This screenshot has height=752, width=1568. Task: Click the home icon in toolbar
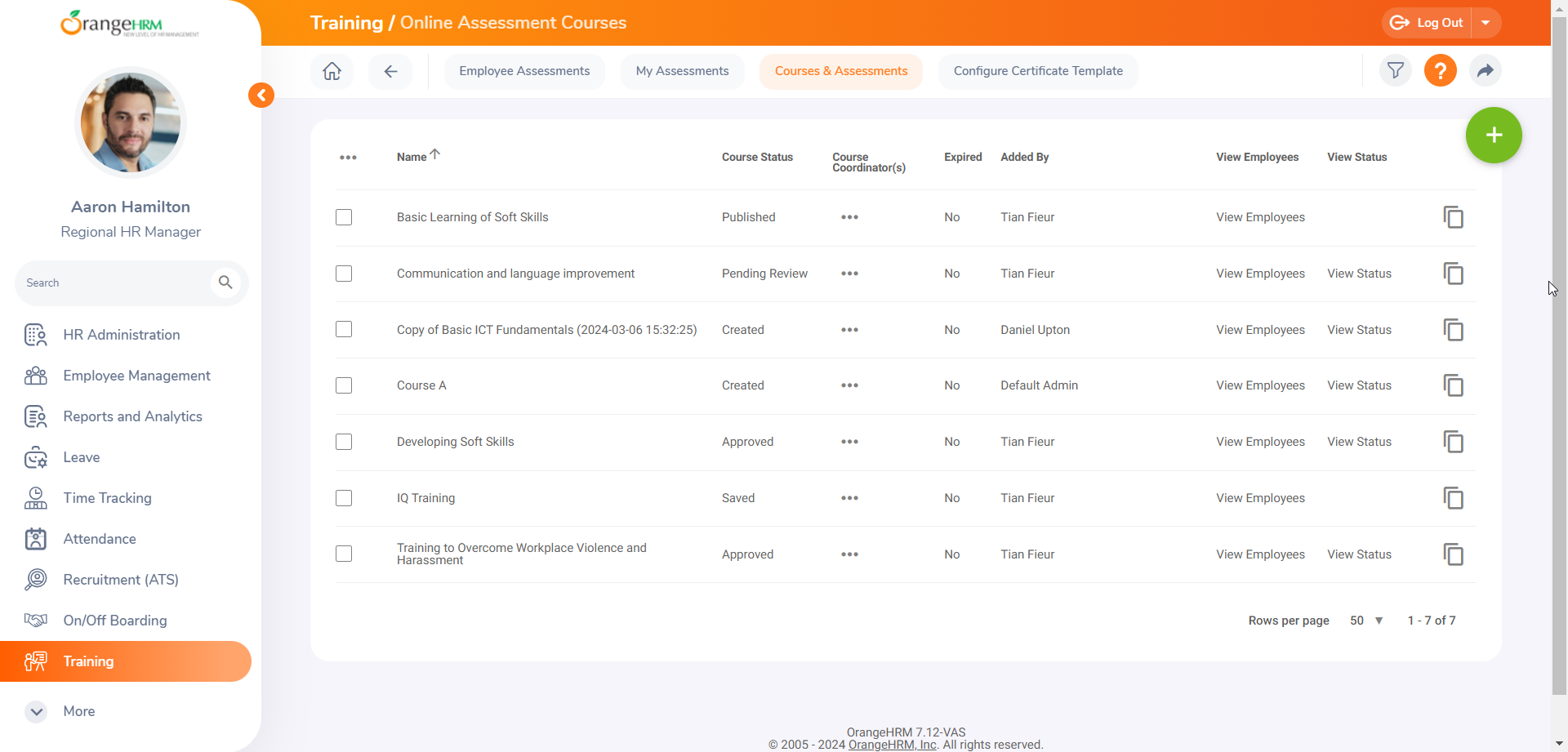332,71
